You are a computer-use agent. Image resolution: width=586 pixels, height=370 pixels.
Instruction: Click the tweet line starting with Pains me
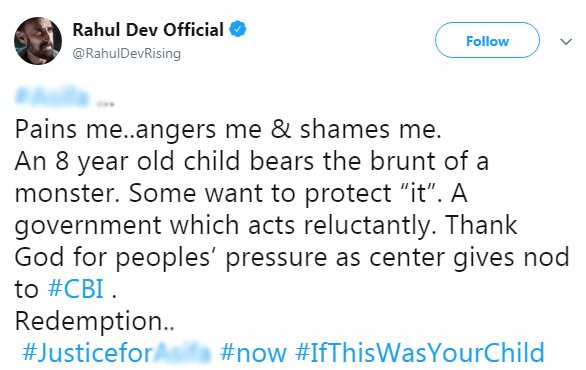(x=228, y=129)
